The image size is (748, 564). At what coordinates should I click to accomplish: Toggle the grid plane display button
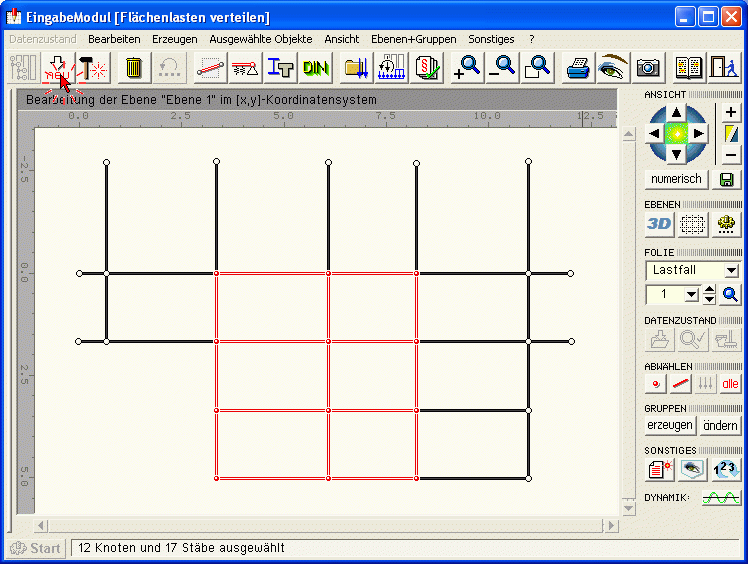(x=693, y=224)
